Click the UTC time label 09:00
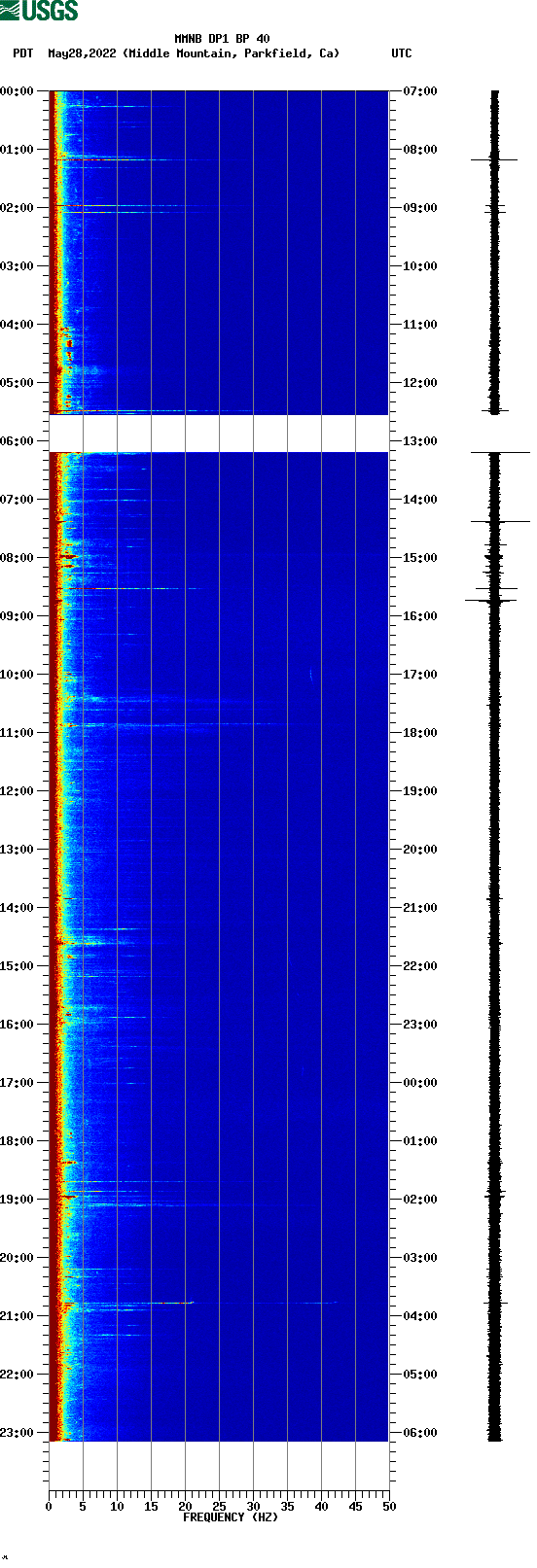 tap(420, 208)
